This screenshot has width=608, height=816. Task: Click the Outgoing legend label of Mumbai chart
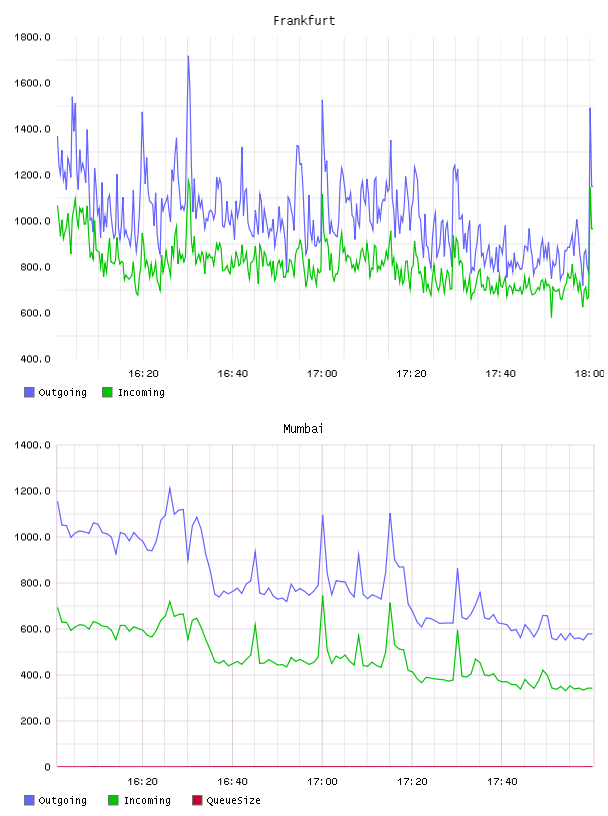pos(62,801)
